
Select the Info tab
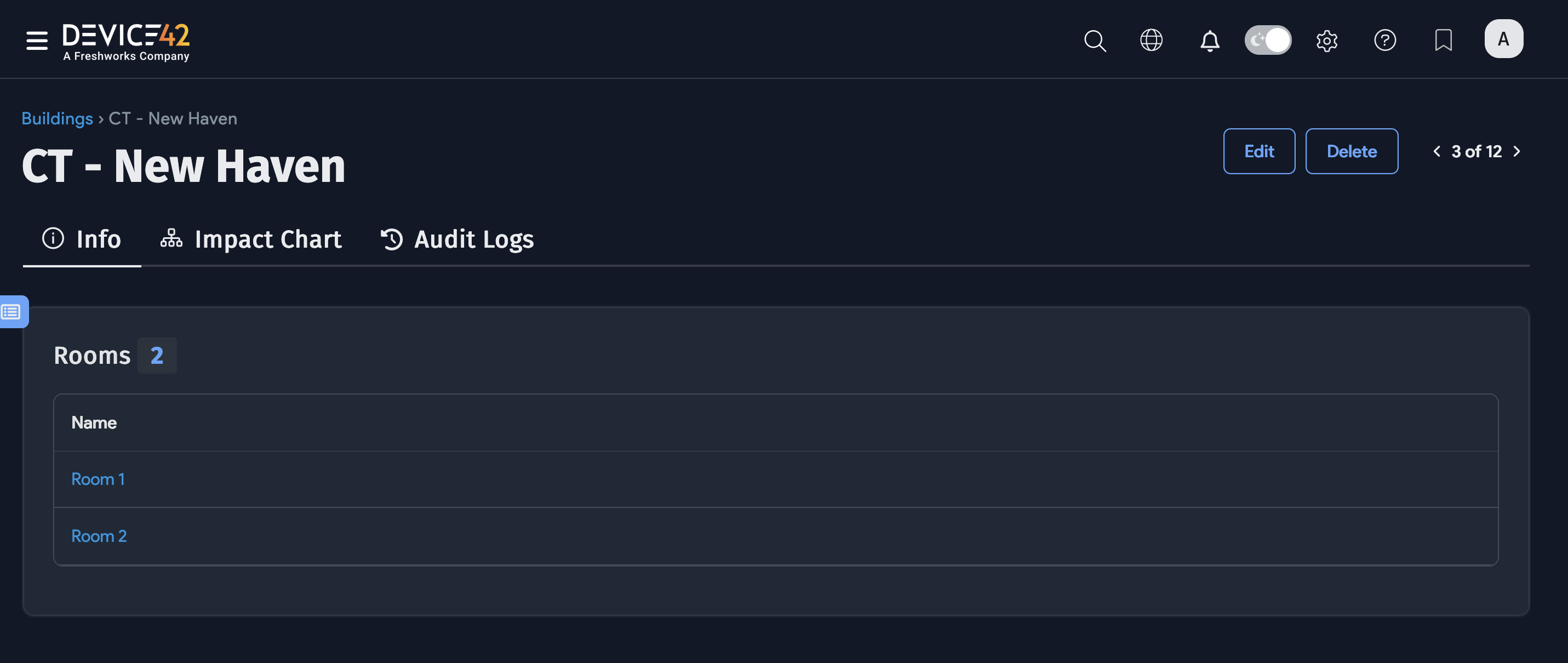(x=82, y=239)
